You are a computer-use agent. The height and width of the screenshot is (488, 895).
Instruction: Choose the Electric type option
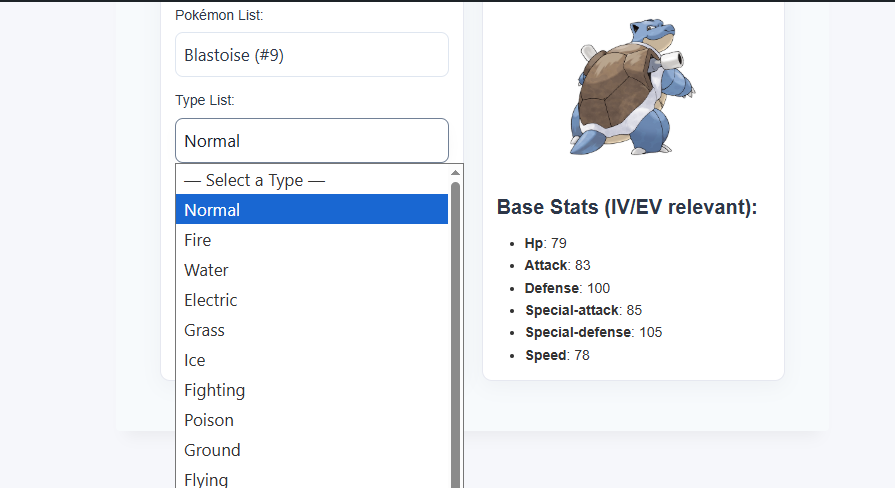click(311, 300)
